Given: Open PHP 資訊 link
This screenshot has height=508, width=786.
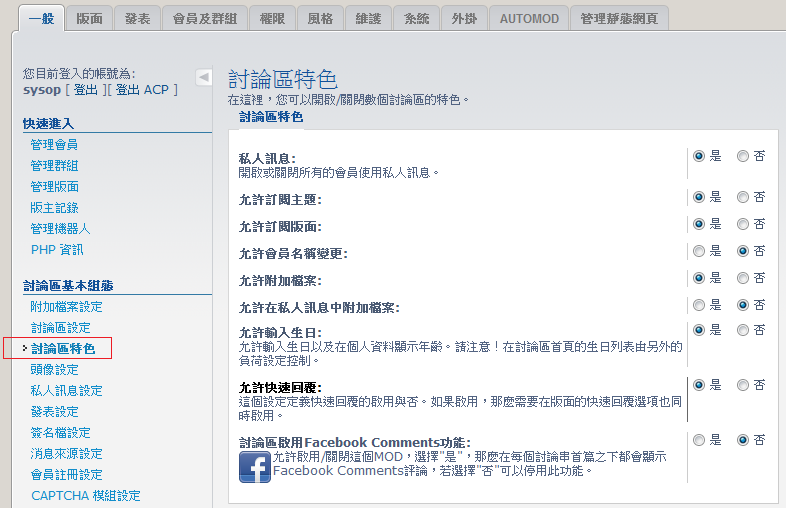Looking at the screenshot, I should click(x=57, y=250).
